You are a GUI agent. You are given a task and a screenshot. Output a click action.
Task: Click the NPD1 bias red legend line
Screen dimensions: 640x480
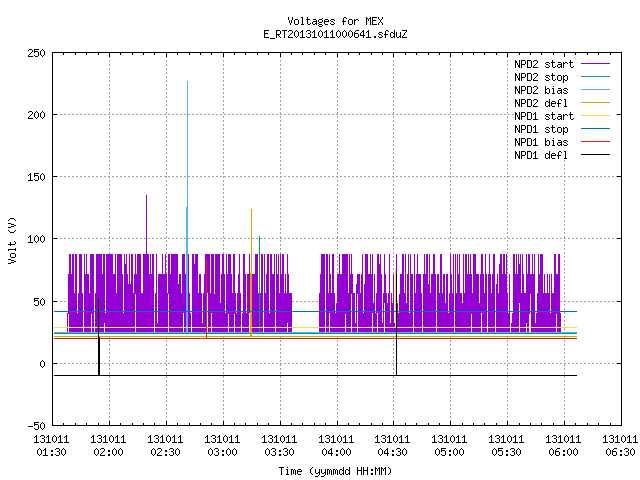tap(595, 142)
